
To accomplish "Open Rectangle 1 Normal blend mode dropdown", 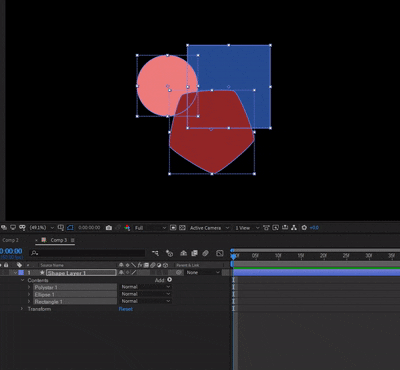I will click(x=146, y=301).
